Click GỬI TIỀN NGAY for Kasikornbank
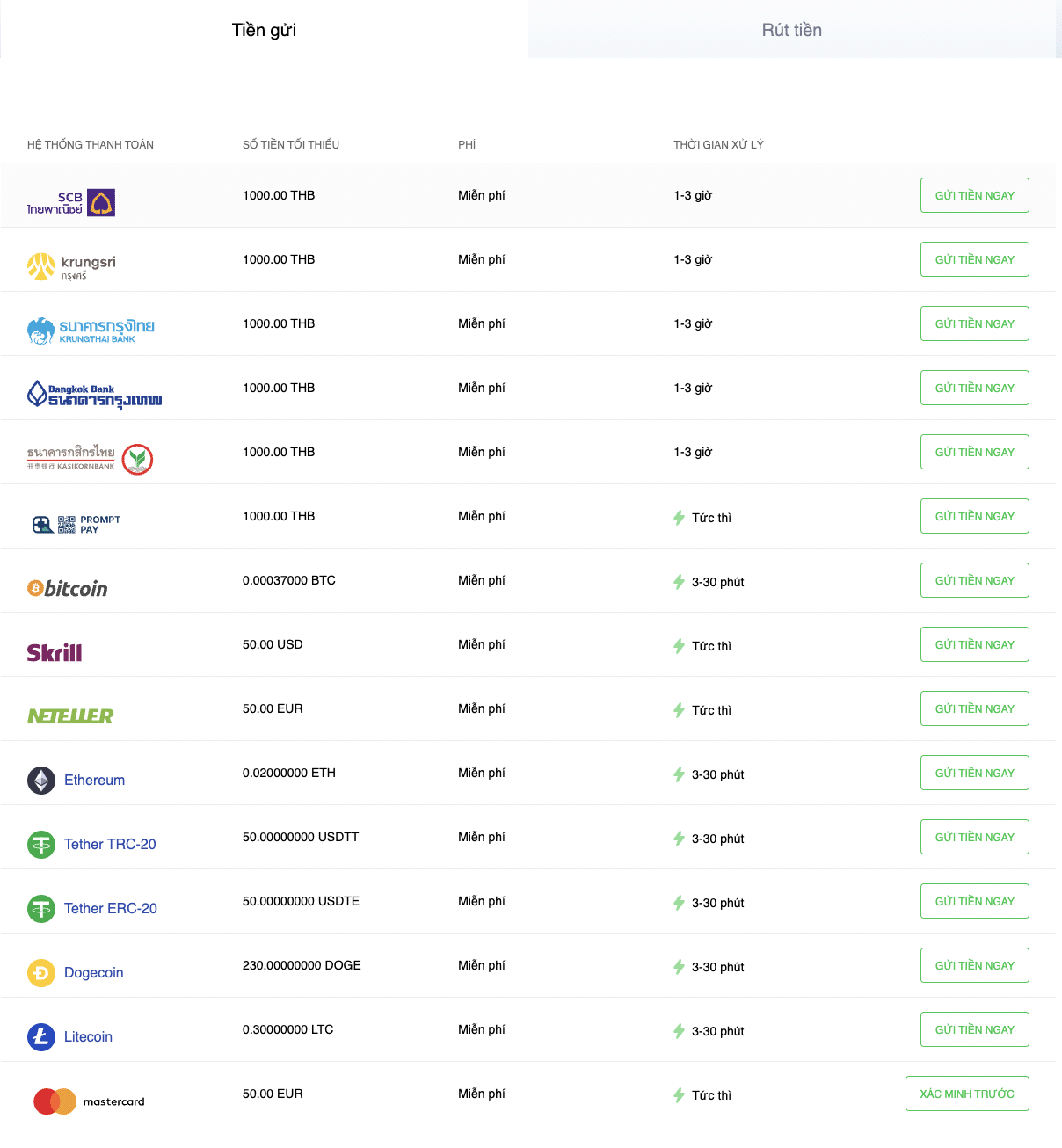The image size is (1062, 1148). click(975, 452)
